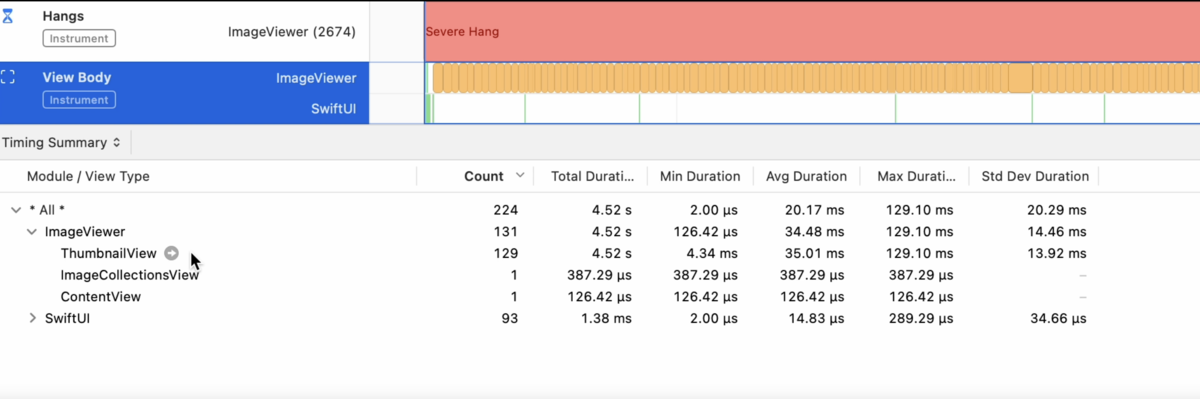Click the 34.66 µs std dev value

(x=1059, y=318)
